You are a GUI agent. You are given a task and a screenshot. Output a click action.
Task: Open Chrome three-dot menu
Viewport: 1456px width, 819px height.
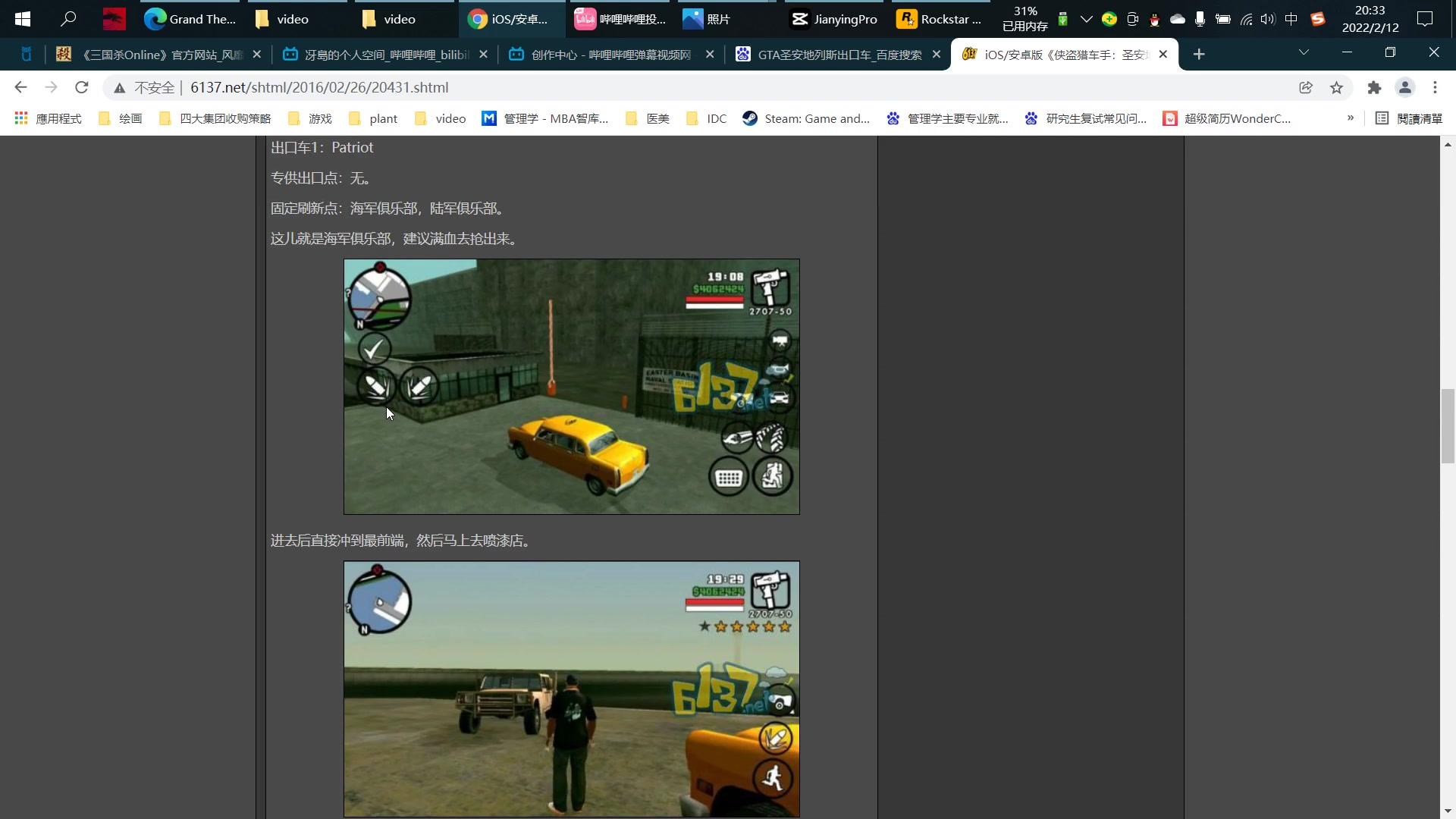(1435, 88)
